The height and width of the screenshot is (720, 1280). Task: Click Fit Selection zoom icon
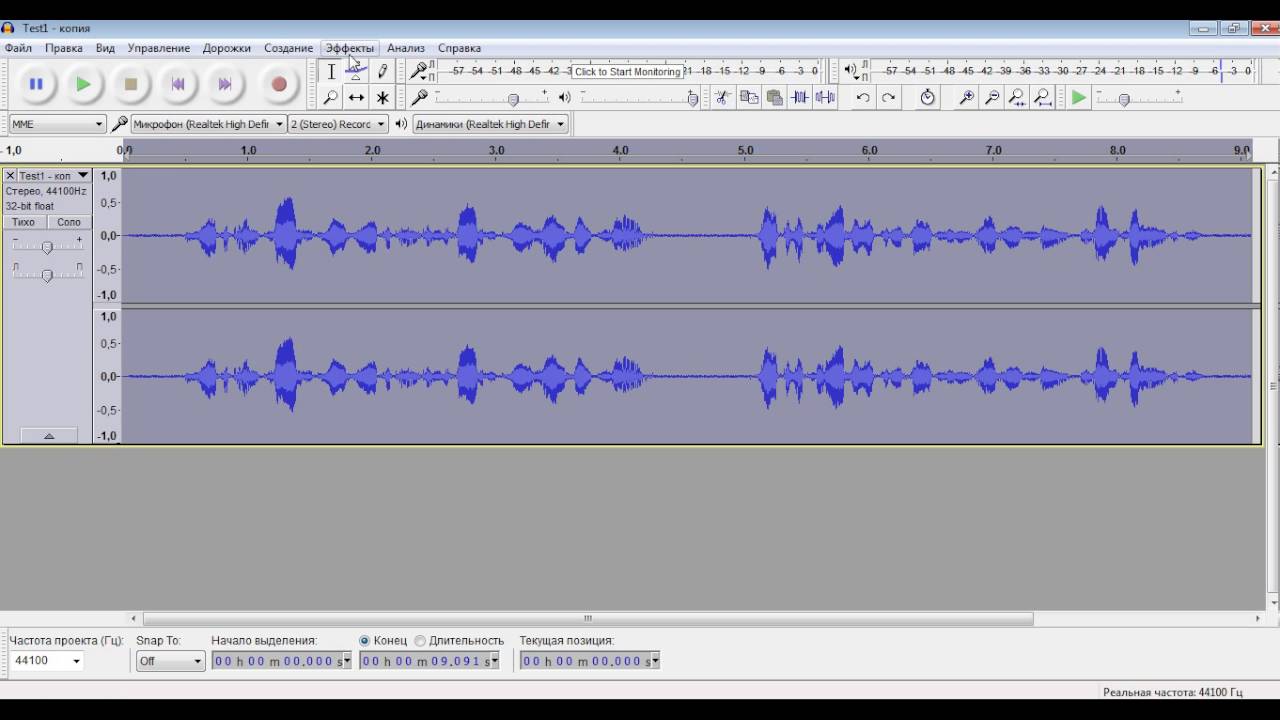click(x=1017, y=97)
